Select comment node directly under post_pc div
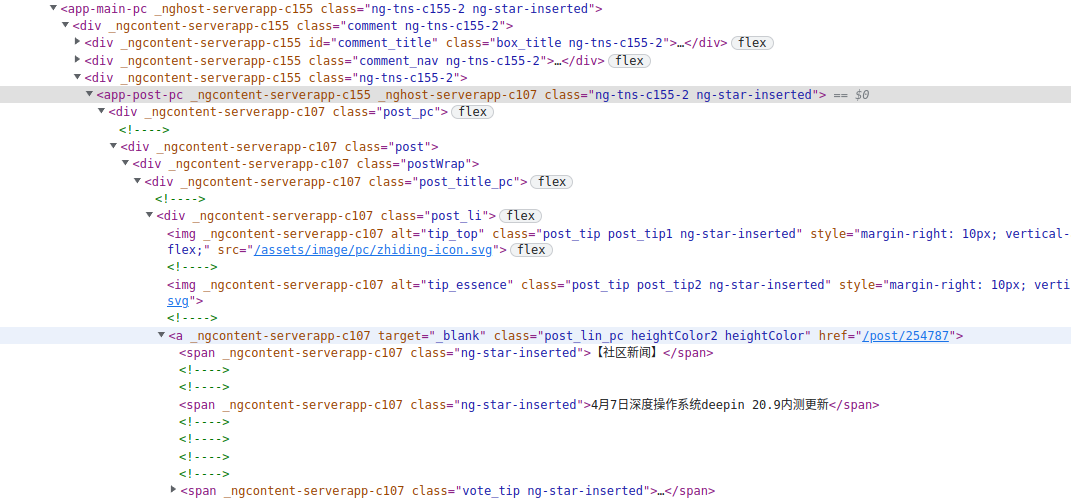This screenshot has height=501, width=1071. [144, 129]
